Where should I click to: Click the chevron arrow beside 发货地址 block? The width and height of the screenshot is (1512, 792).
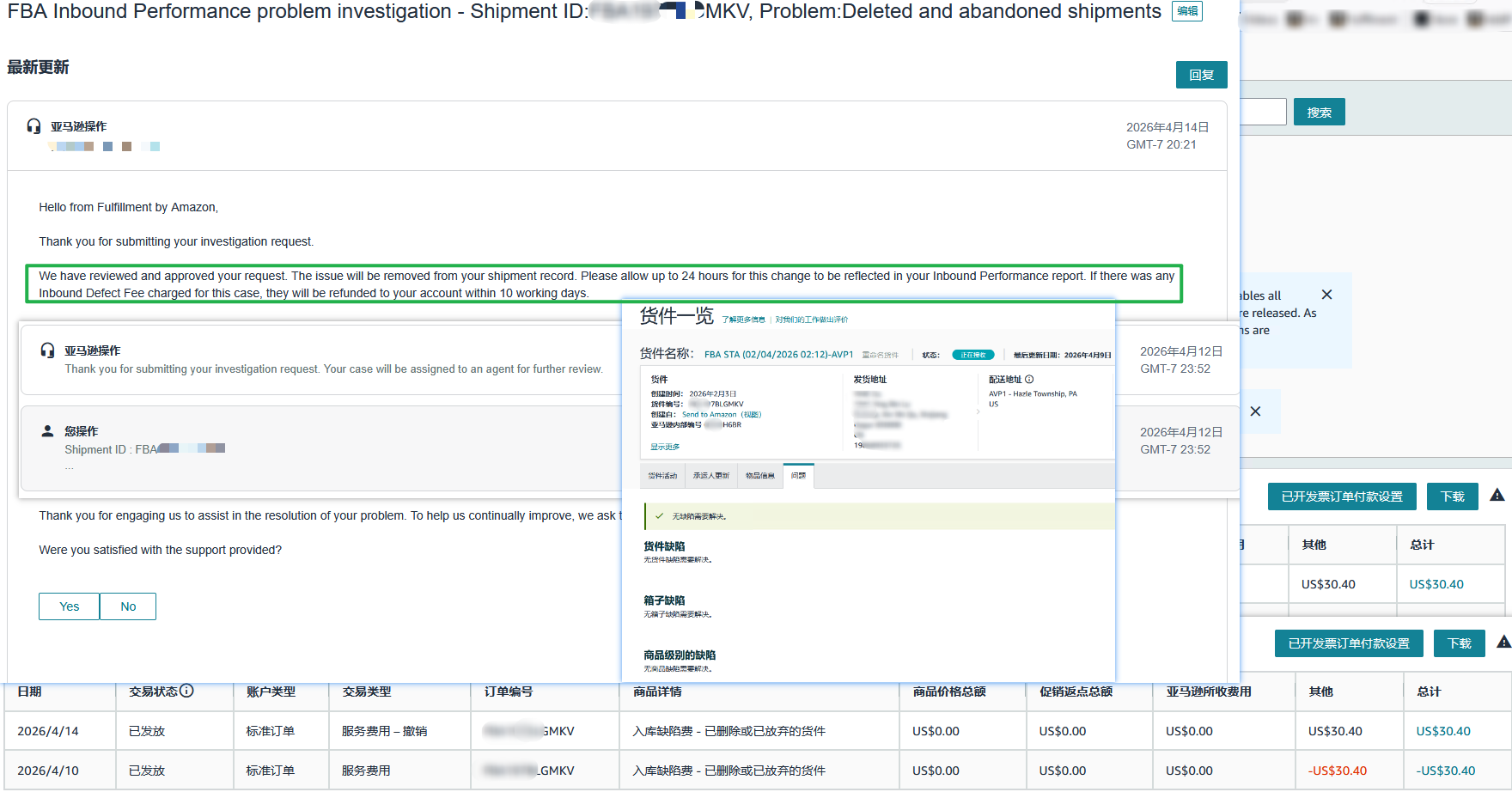coord(978,412)
